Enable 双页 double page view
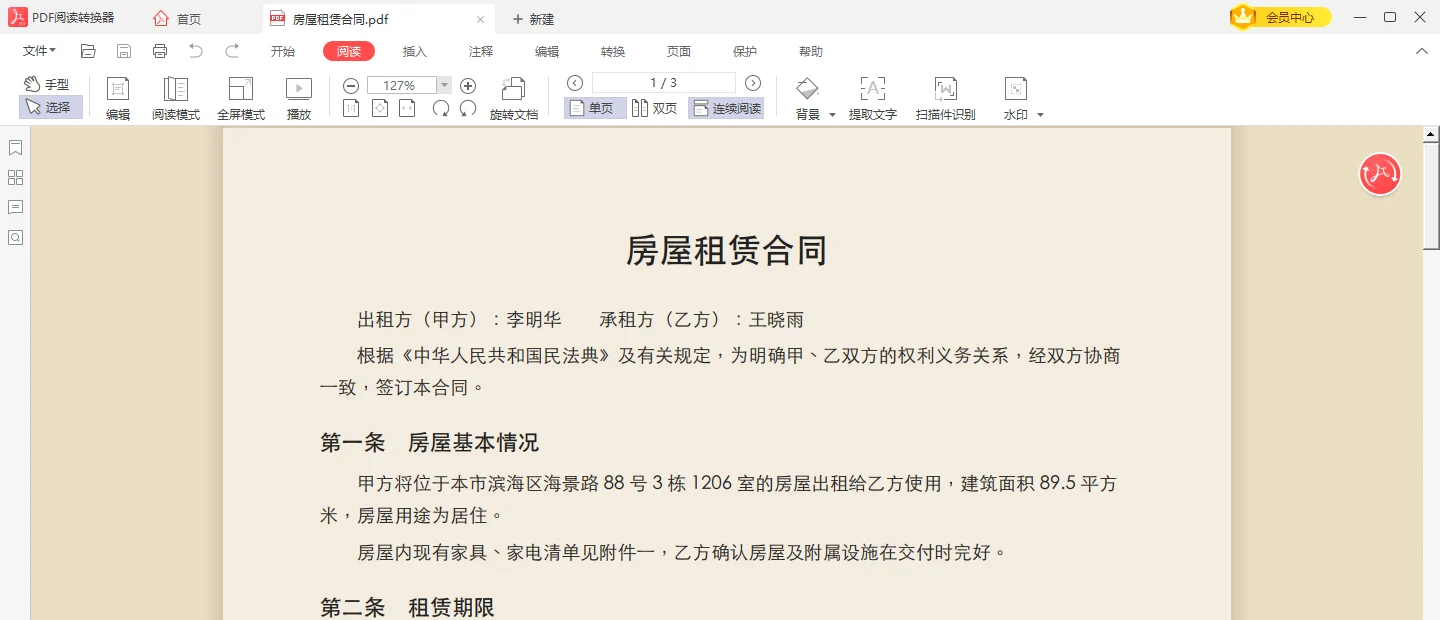 655,108
